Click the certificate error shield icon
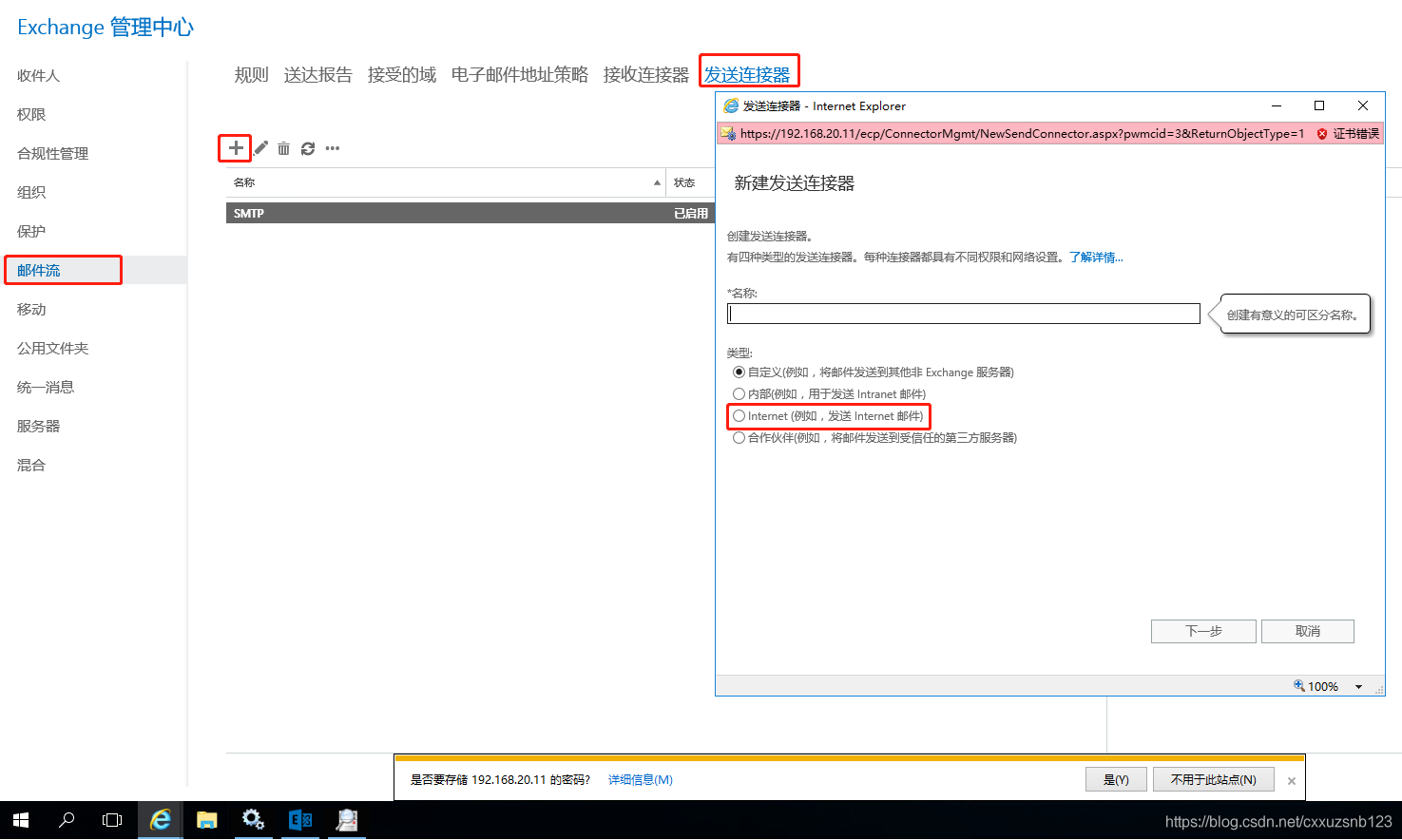 1321,134
